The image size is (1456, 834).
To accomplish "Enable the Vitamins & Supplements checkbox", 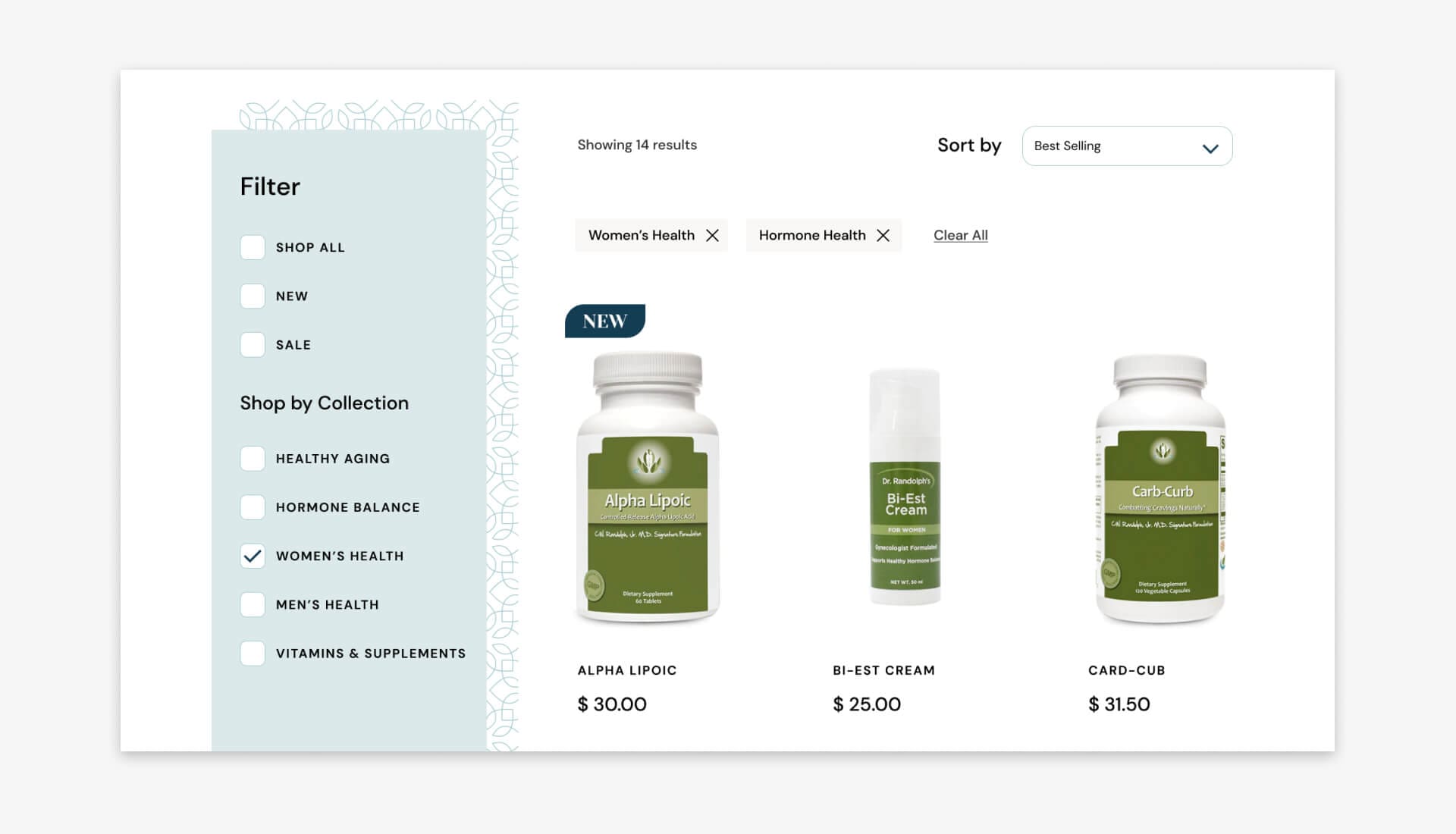I will pos(253,653).
